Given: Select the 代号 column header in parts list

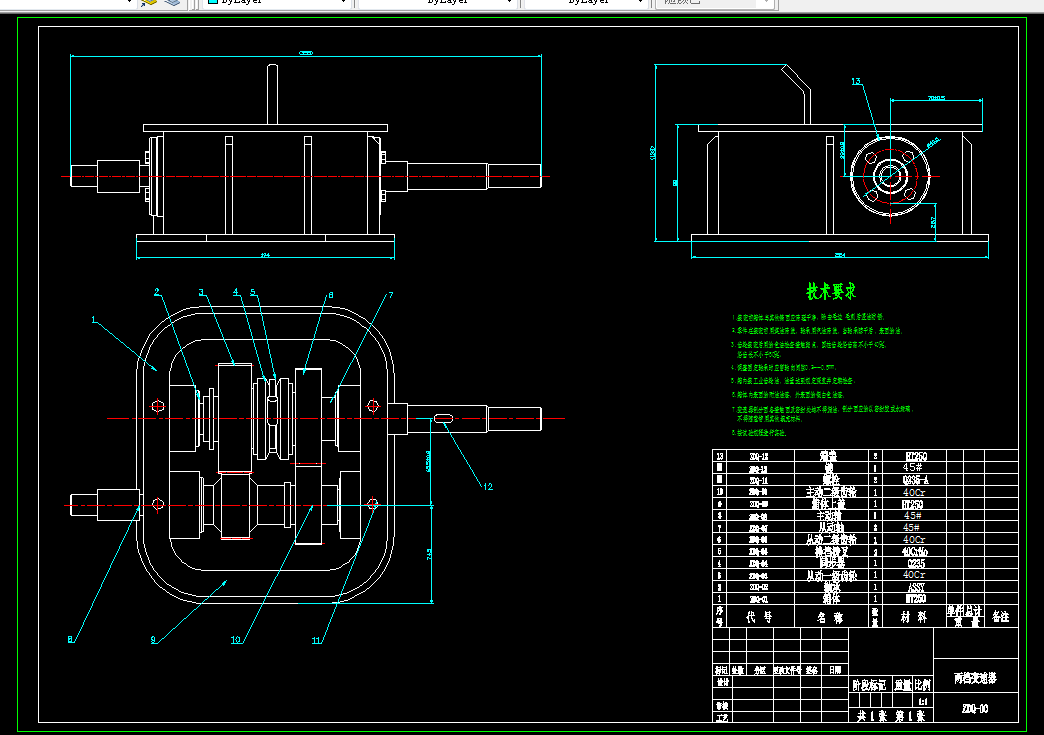Looking at the screenshot, I should [759, 617].
